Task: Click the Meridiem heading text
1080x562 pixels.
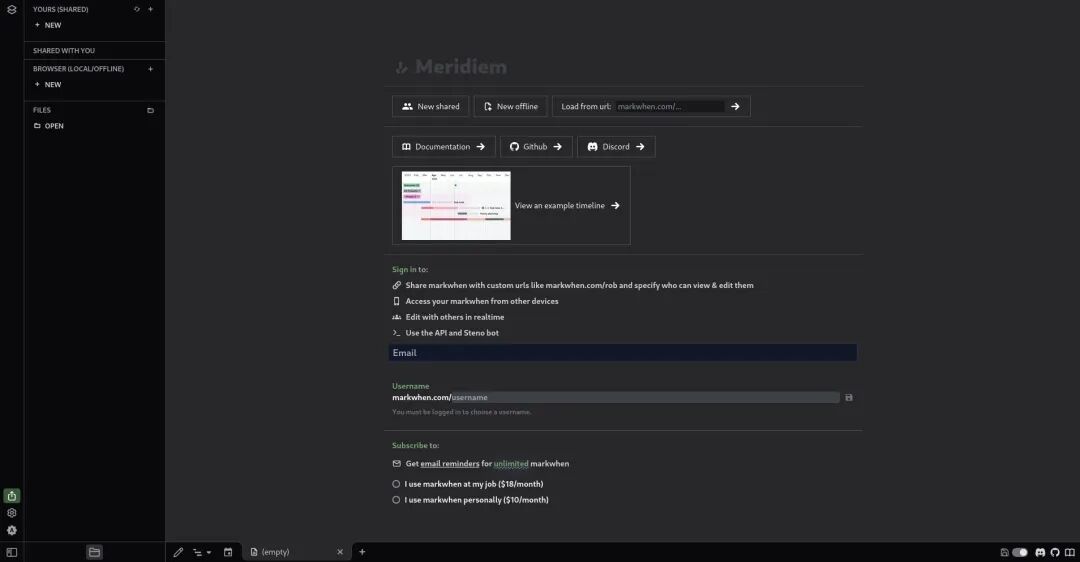Action: (461, 67)
